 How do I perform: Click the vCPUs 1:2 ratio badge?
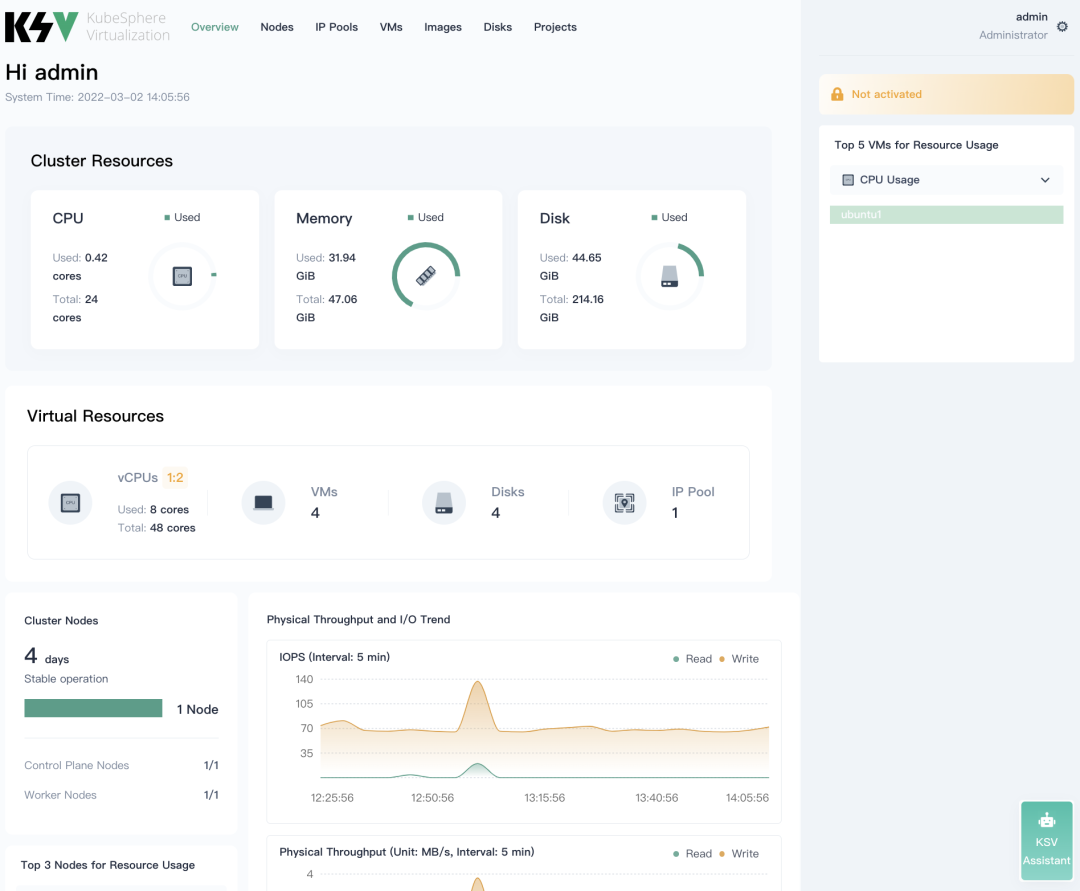[x=175, y=478]
